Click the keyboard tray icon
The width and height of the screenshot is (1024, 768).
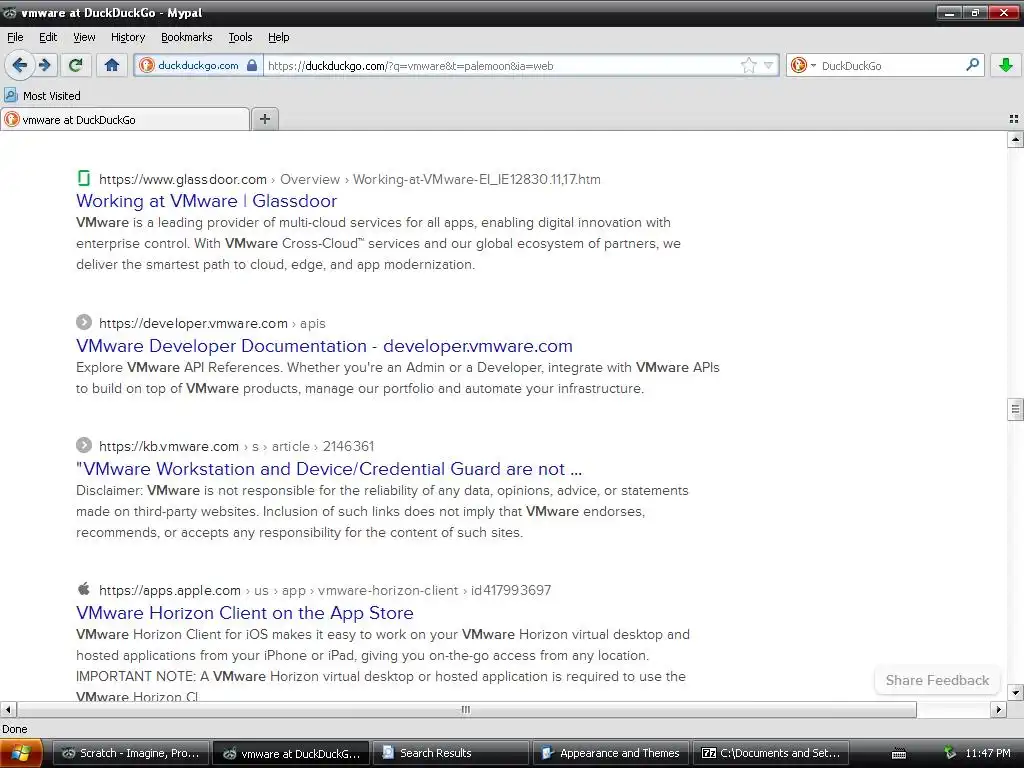tap(899, 754)
